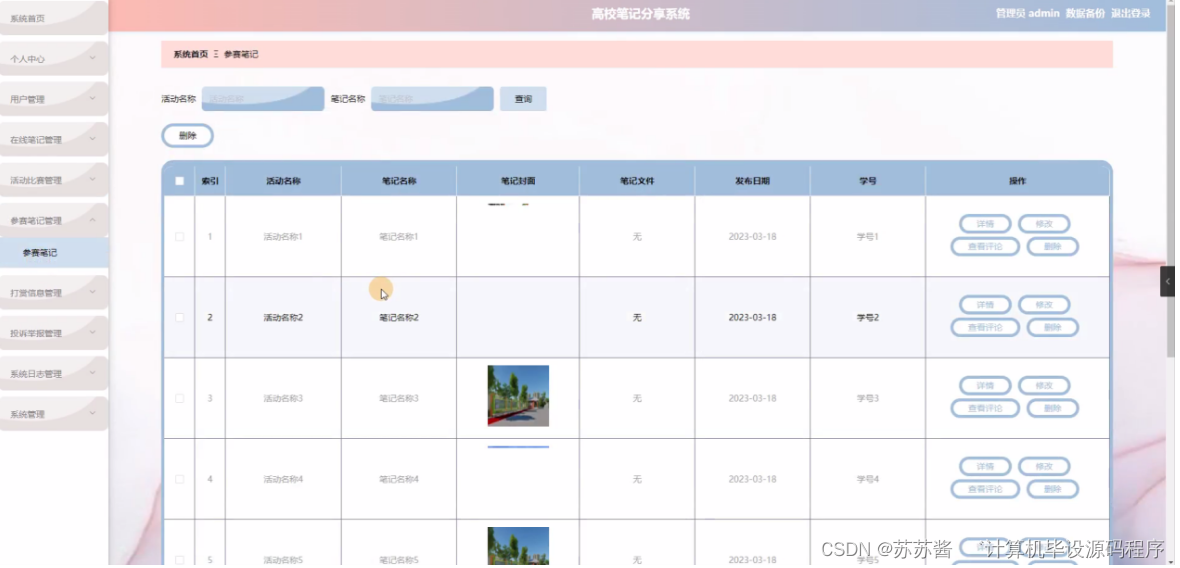The image size is (1180, 568).
Task: Go to 系统首页 in the sidebar
Action: click(53, 18)
